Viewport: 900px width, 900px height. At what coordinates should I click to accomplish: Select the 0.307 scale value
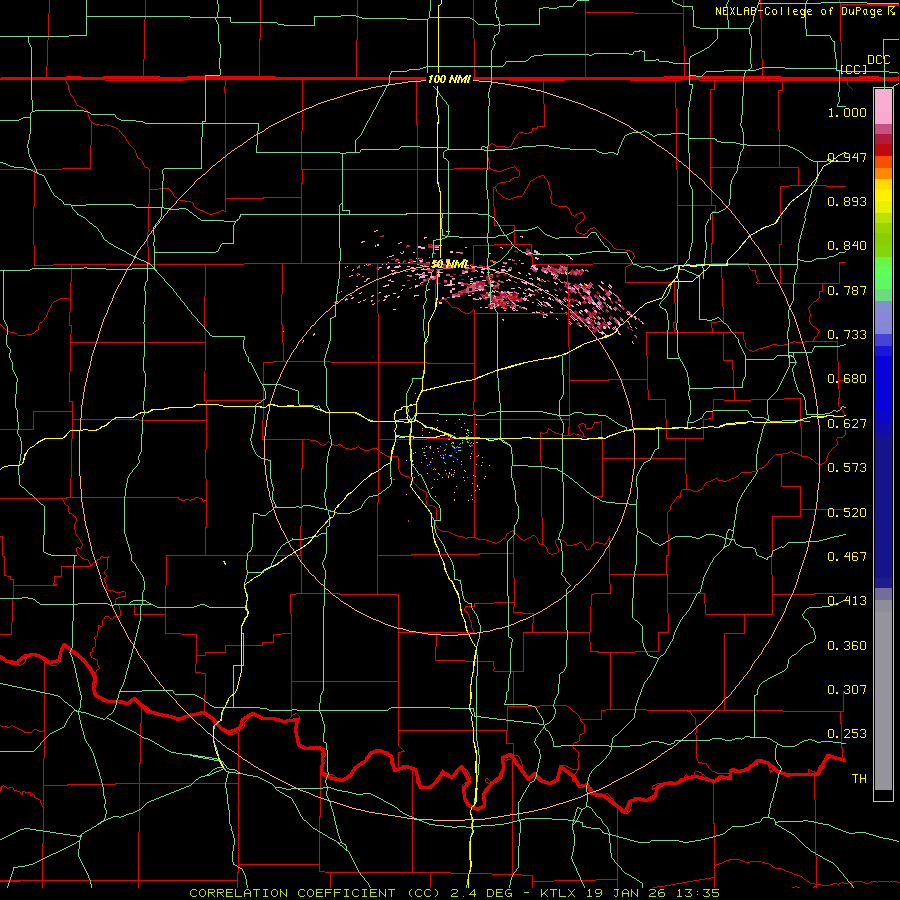coord(847,690)
